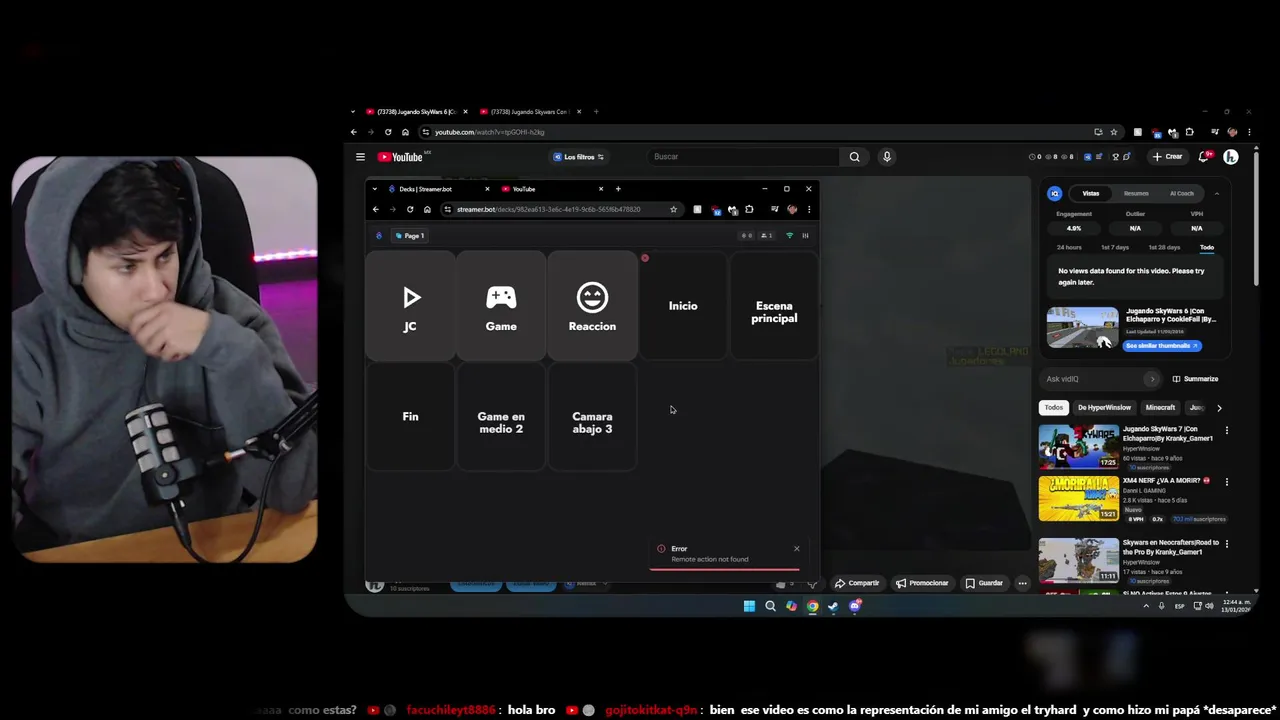Open options menu for Skywars en Neocrafters video
Screen dimensions: 1280x720
pos(1227,543)
